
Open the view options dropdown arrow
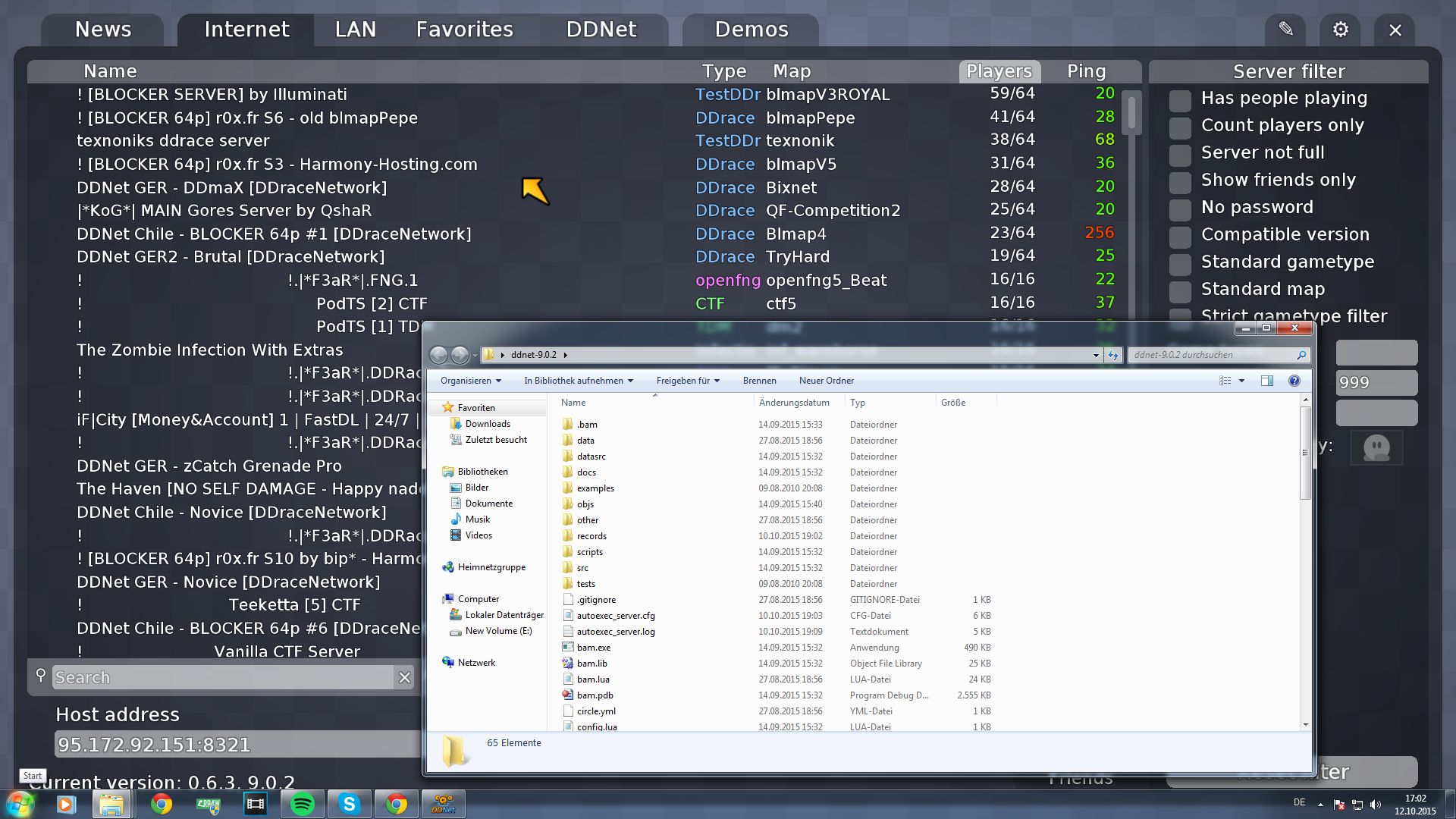[1241, 381]
